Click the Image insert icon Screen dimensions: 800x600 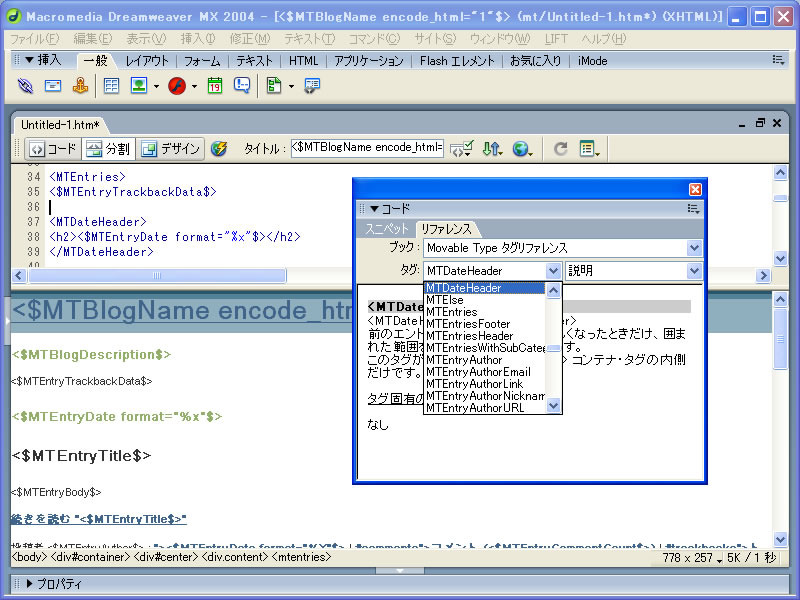pos(139,86)
